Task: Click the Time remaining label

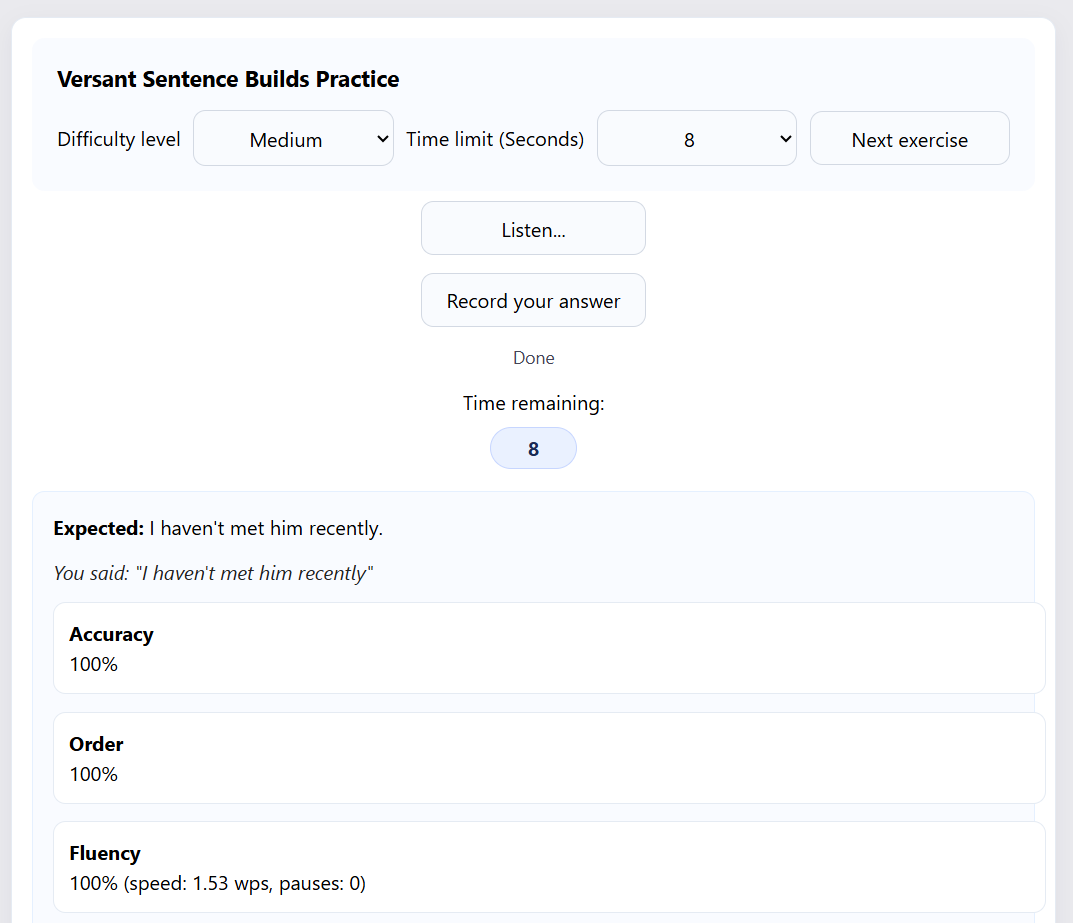Action: (534, 403)
